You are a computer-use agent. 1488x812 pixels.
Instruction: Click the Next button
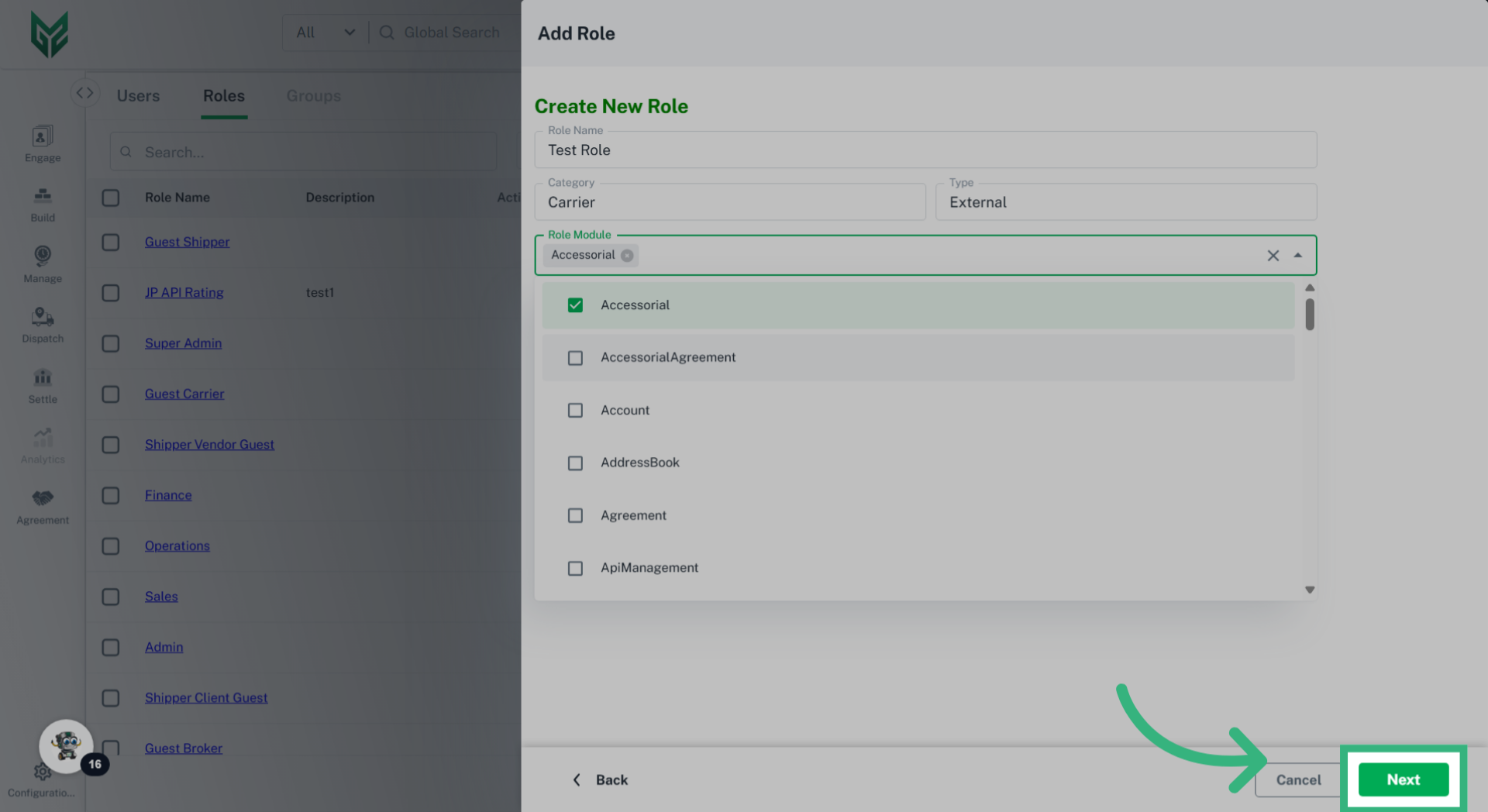click(1403, 779)
